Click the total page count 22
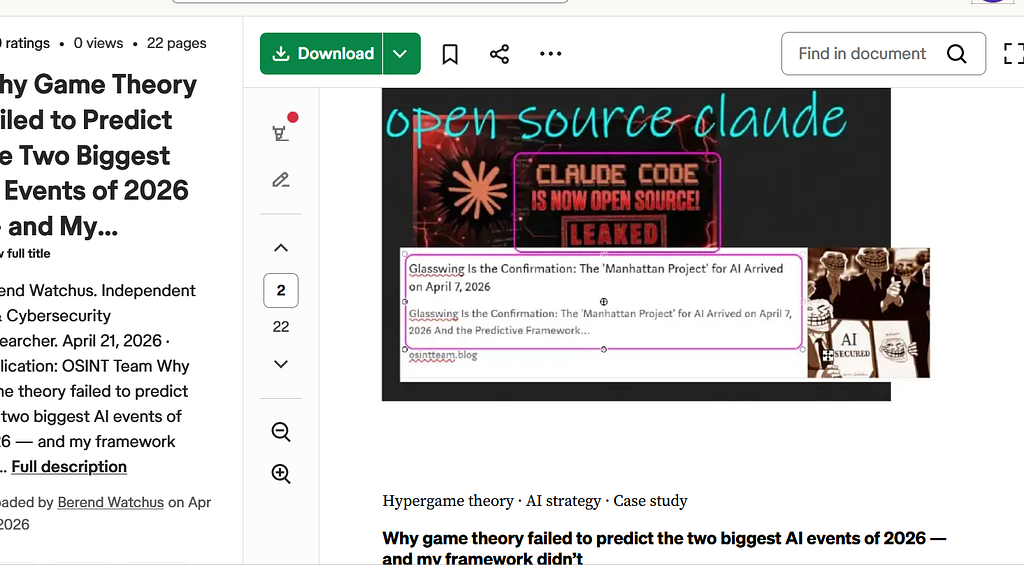Screen dimensions: 1024x565 point(281,327)
